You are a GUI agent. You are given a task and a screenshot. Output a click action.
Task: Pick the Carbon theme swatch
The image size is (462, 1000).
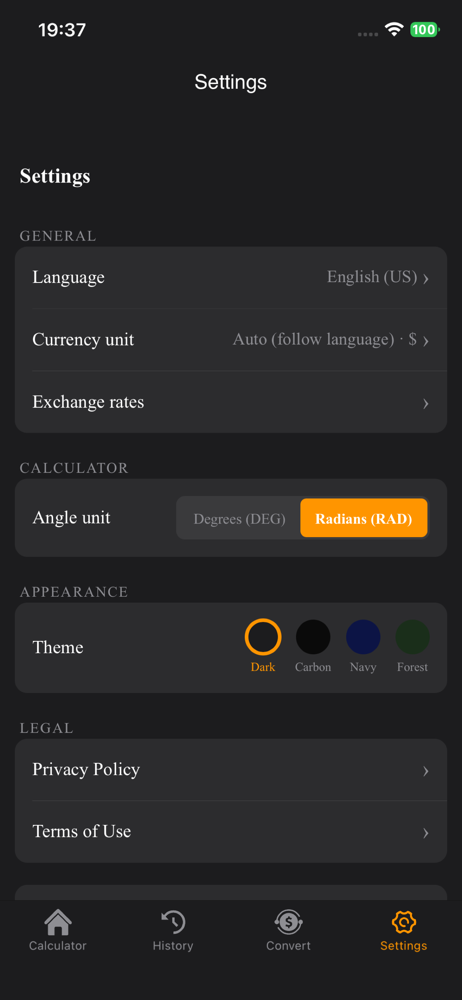313,636
